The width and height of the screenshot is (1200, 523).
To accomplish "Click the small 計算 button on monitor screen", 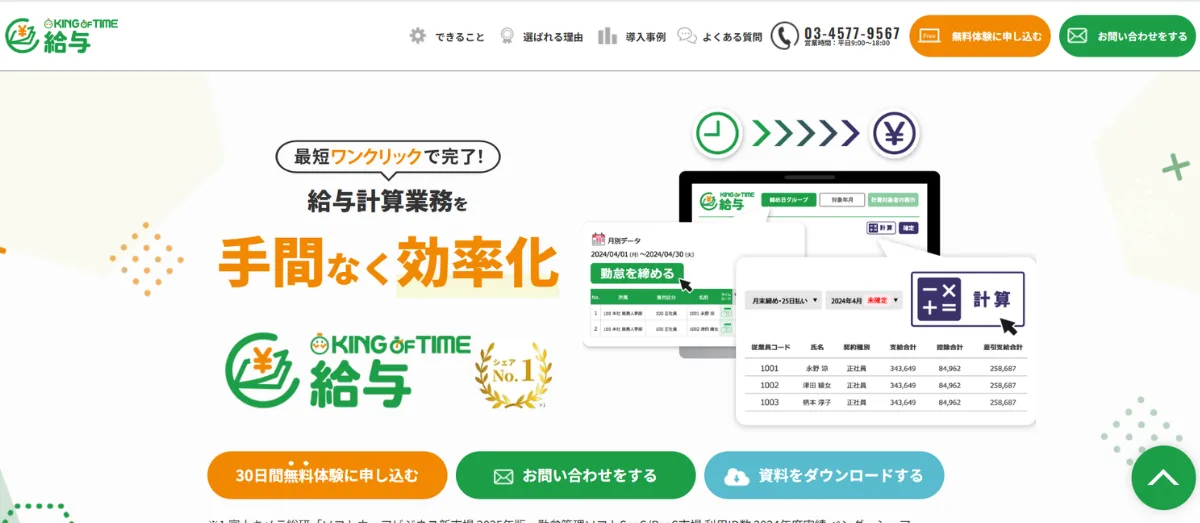I will [880, 228].
